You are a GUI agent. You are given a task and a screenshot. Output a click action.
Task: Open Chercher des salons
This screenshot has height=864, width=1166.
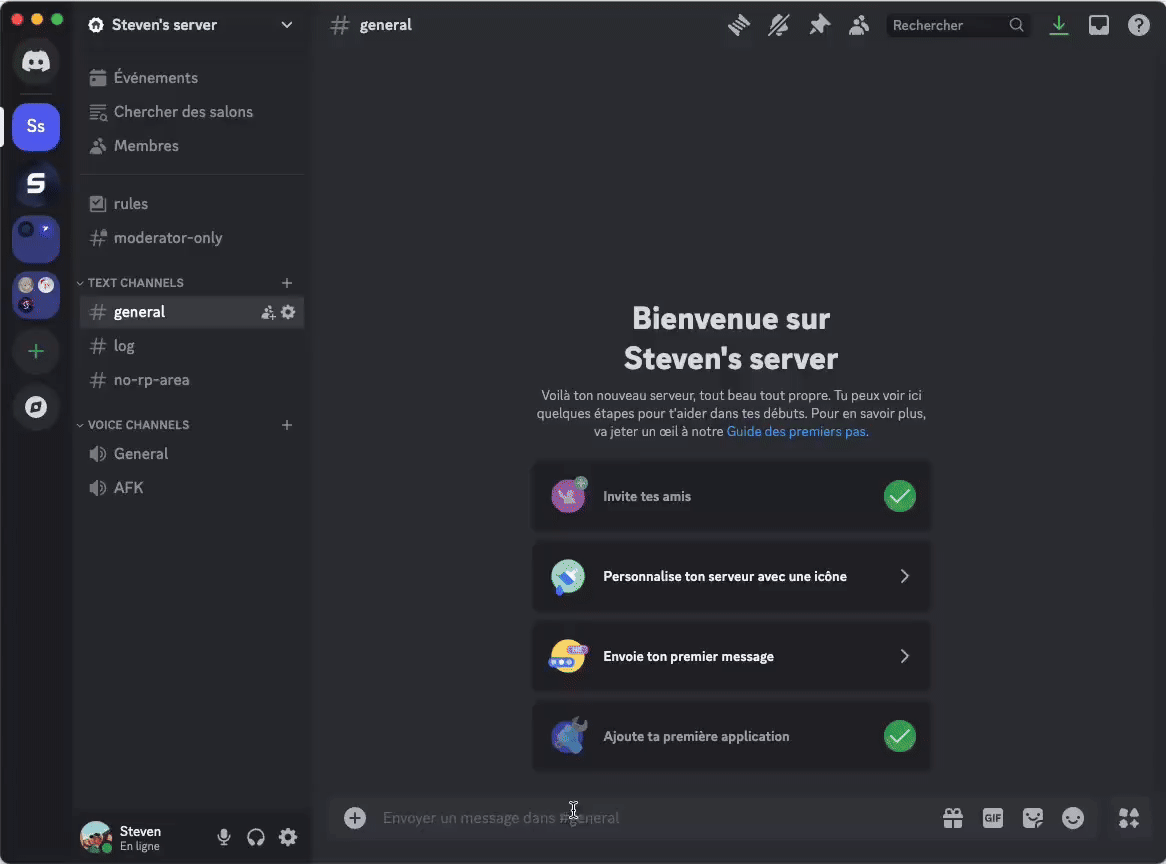pyautogui.click(x=192, y=112)
